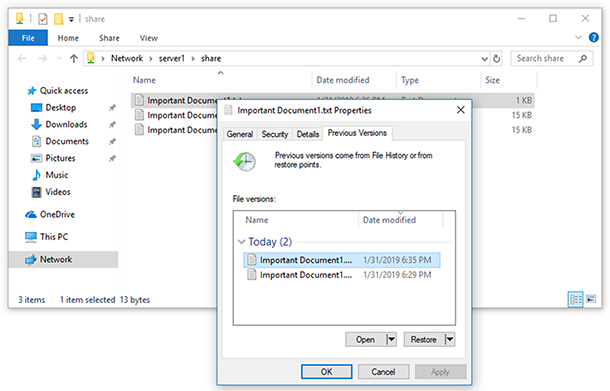Select the Previous Versions tab
Image resolution: width=610 pixels, height=391 pixels.
pyautogui.click(x=357, y=133)
